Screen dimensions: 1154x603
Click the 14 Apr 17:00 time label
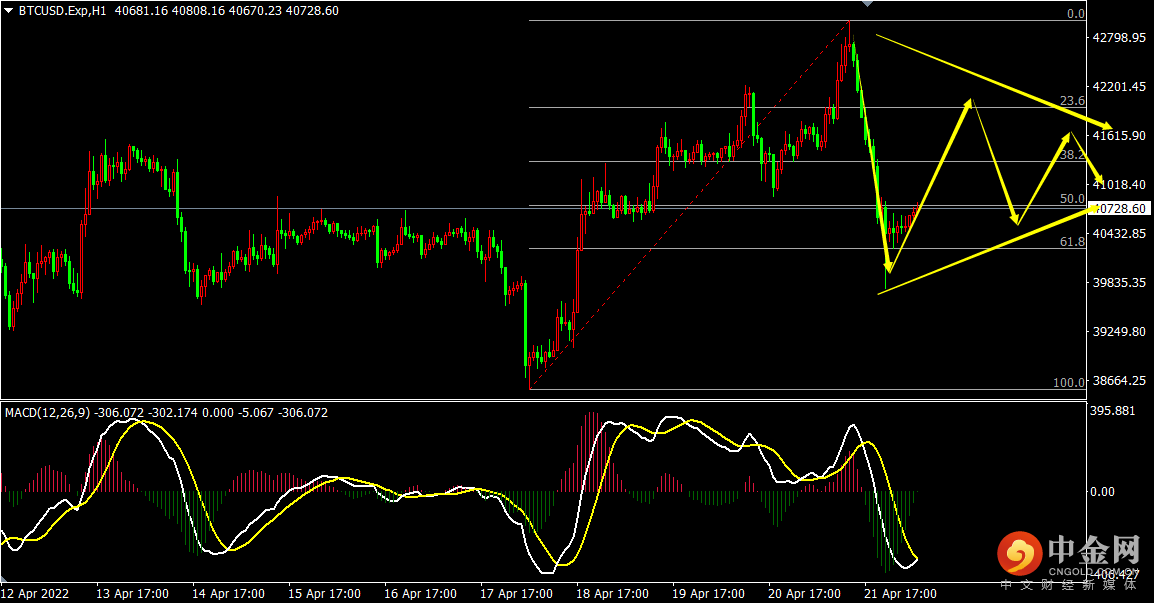pos(228,594)
